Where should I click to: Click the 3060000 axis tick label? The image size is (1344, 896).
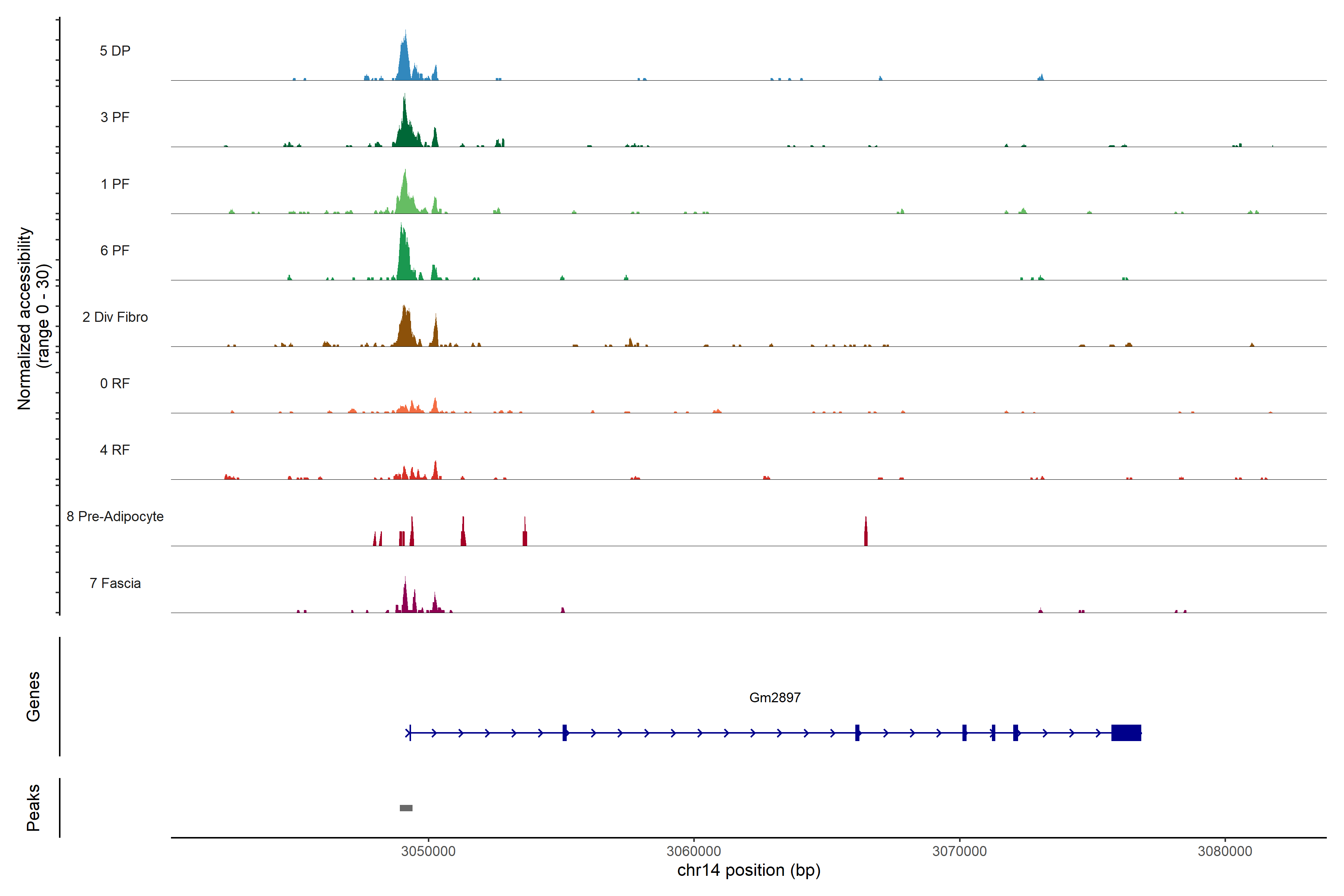point(694,851)
